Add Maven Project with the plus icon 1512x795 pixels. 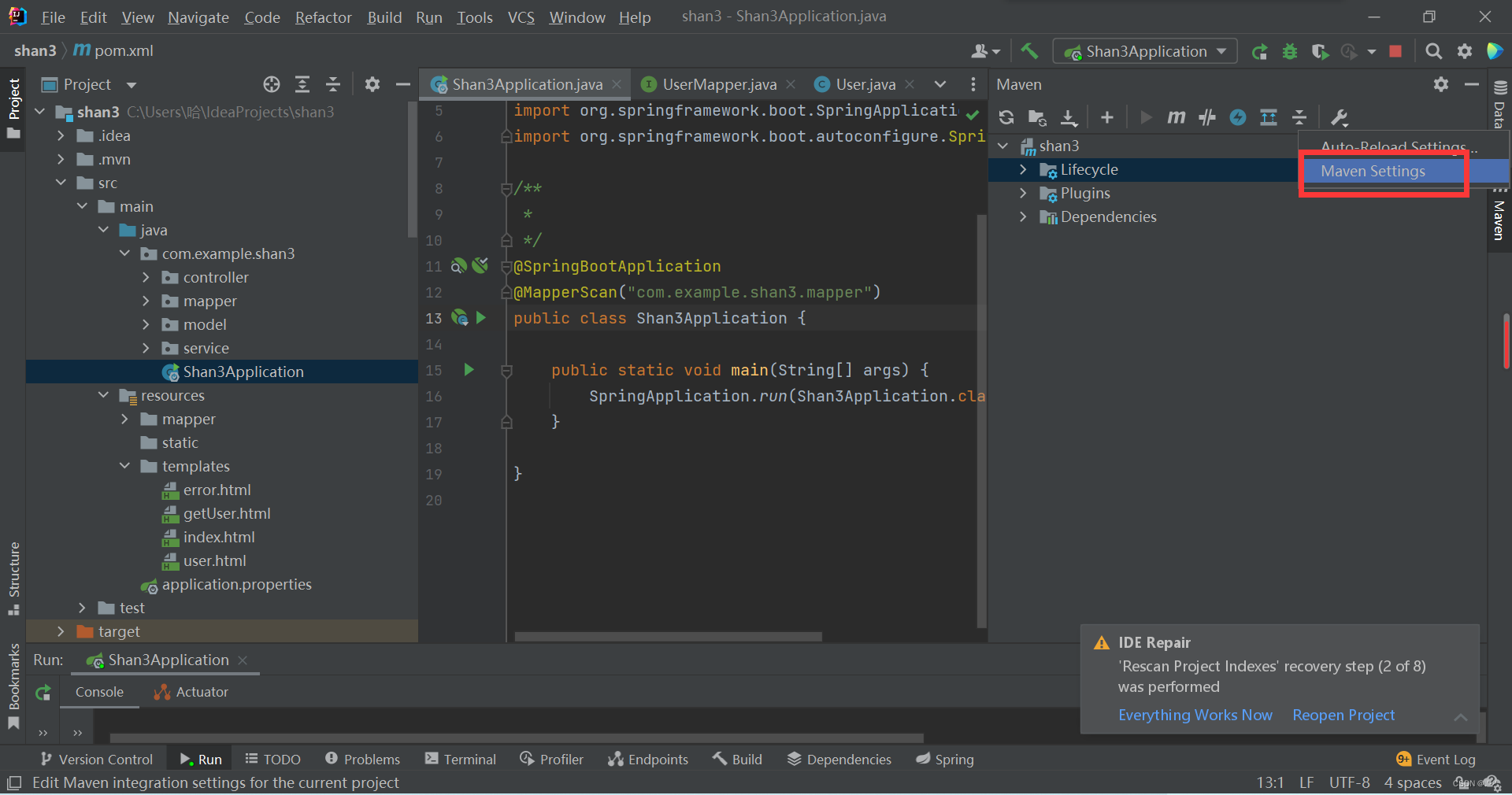[x=1107, y=117]
